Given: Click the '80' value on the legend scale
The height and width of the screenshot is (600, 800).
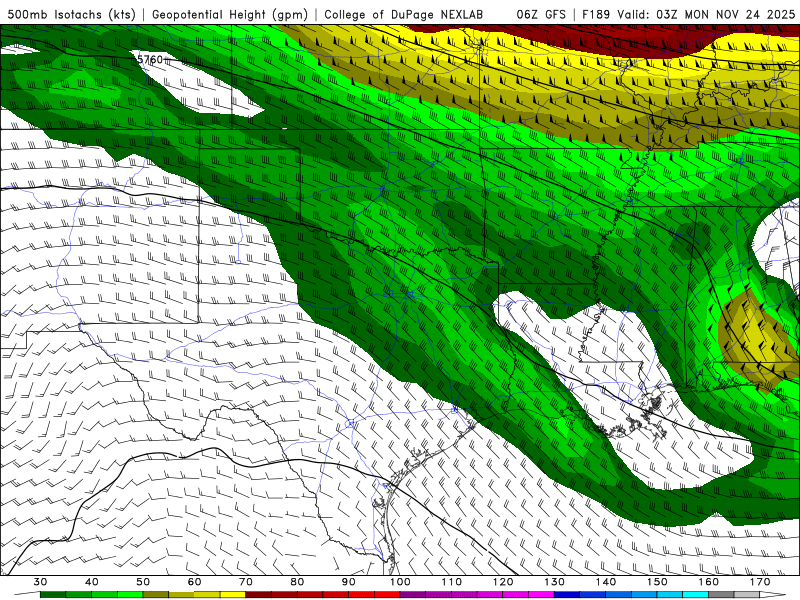Looking at the screenshot, I should click(x=297, y=582).
